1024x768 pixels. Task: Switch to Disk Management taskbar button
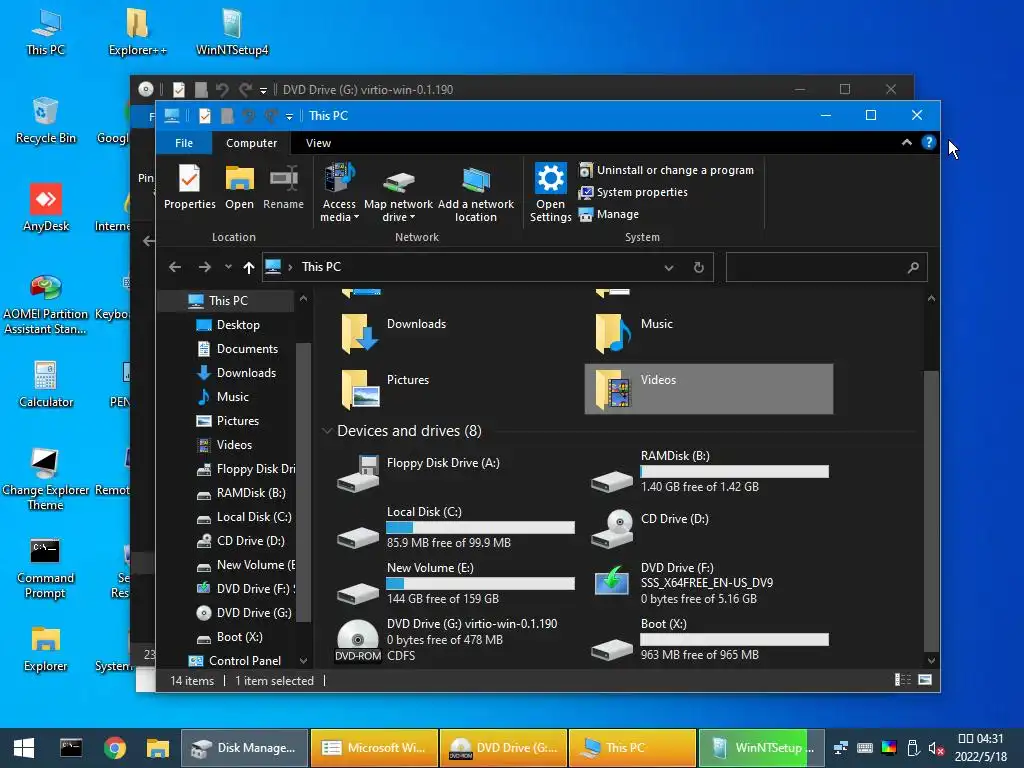tap(244, 748)
